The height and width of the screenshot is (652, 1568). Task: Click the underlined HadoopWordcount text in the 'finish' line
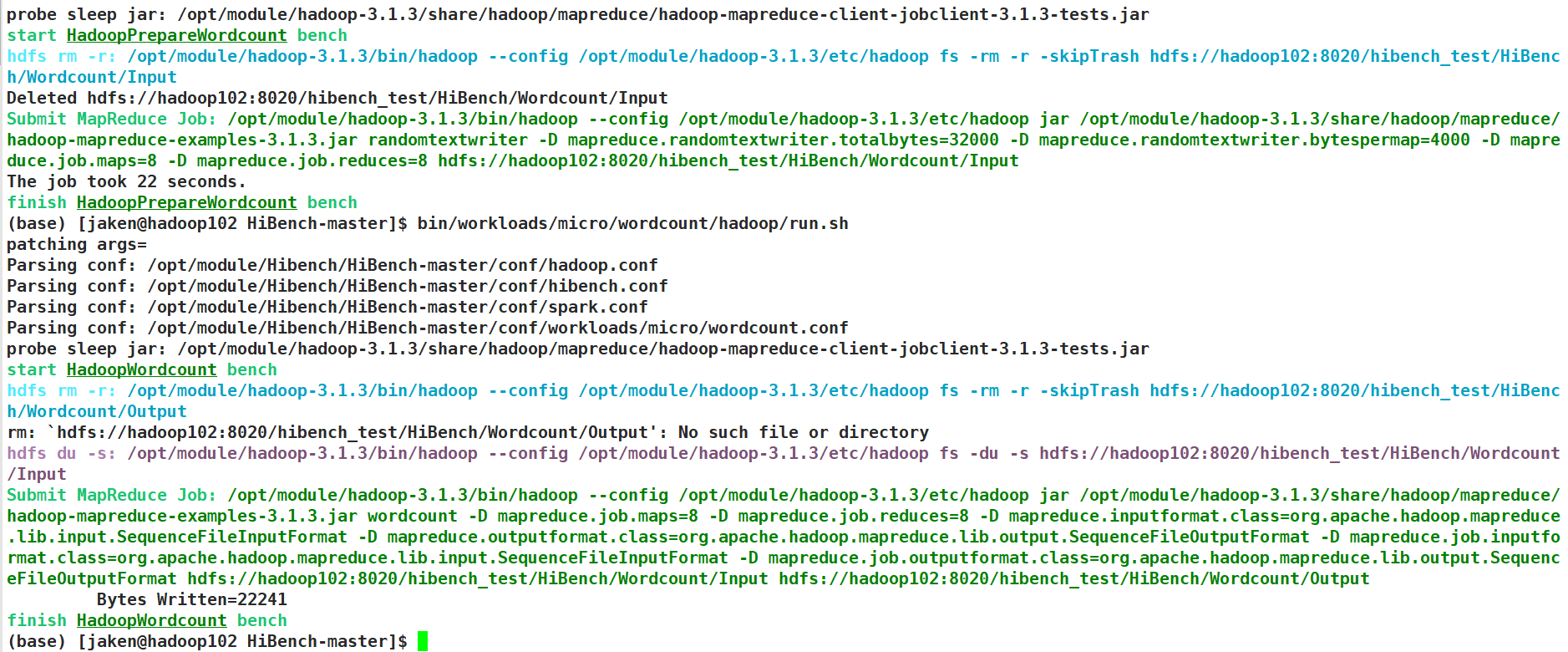point(152,620)
